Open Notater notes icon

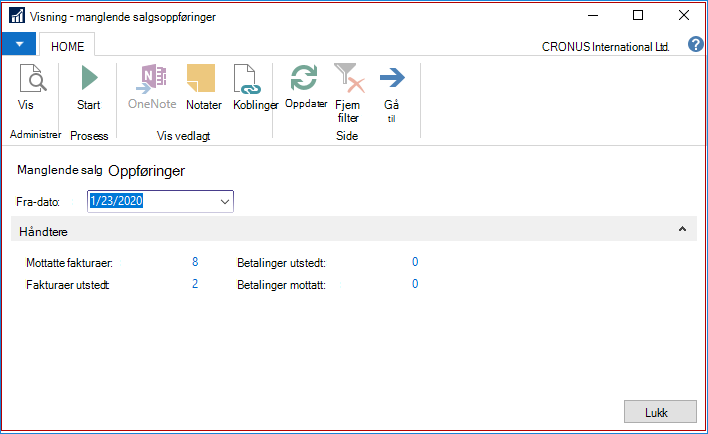point(201,79)
